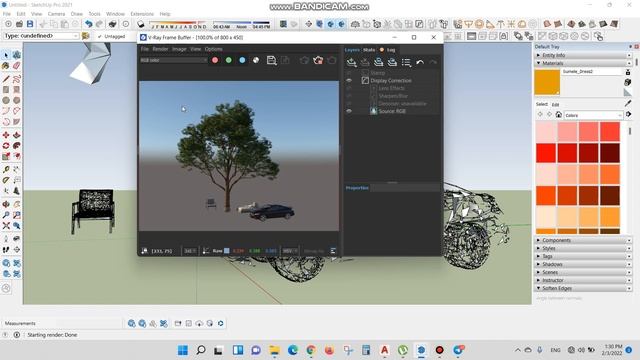Viewport: 640px width, 360px height.
Task: Open Image menu in V-Ray Frame Buffer
Action: point(179,49)
